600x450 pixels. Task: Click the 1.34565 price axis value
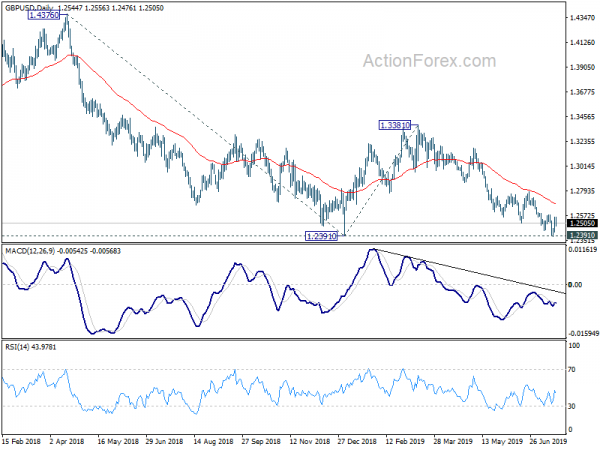pos(582,117)
